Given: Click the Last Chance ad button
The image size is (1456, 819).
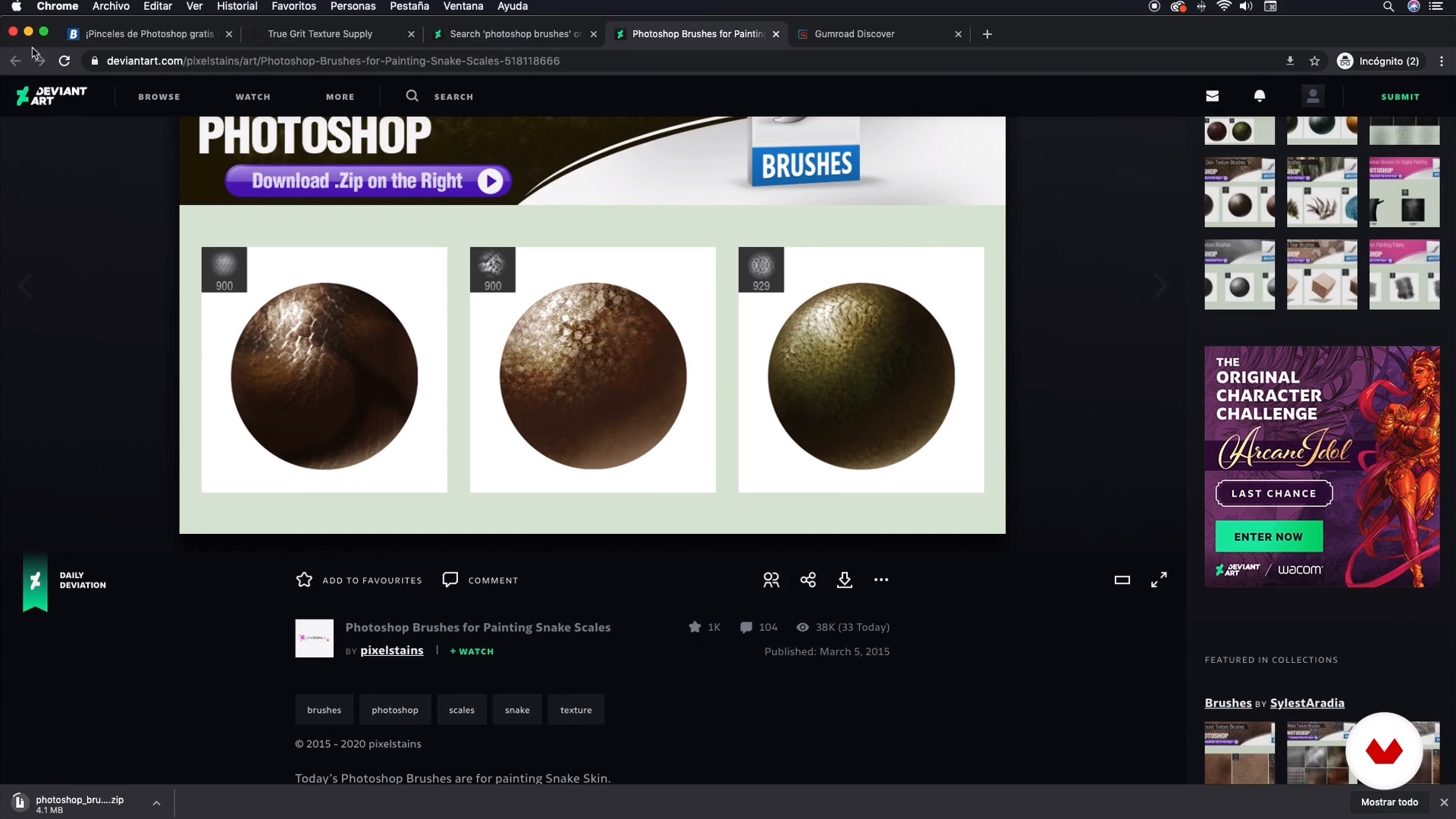Looking at the screenshot, I should [1274, 493].
